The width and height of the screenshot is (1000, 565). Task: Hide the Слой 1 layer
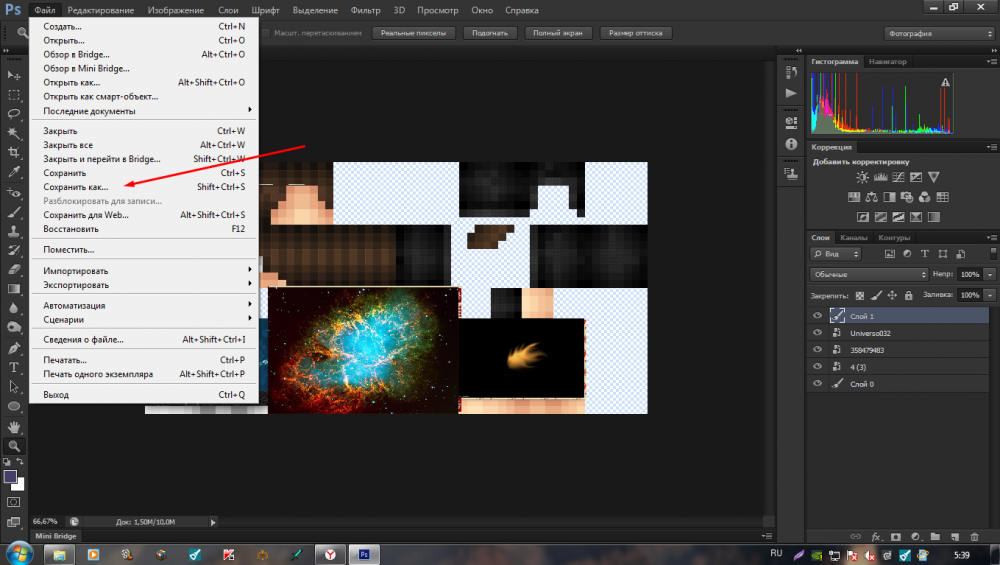pos(818,315)
